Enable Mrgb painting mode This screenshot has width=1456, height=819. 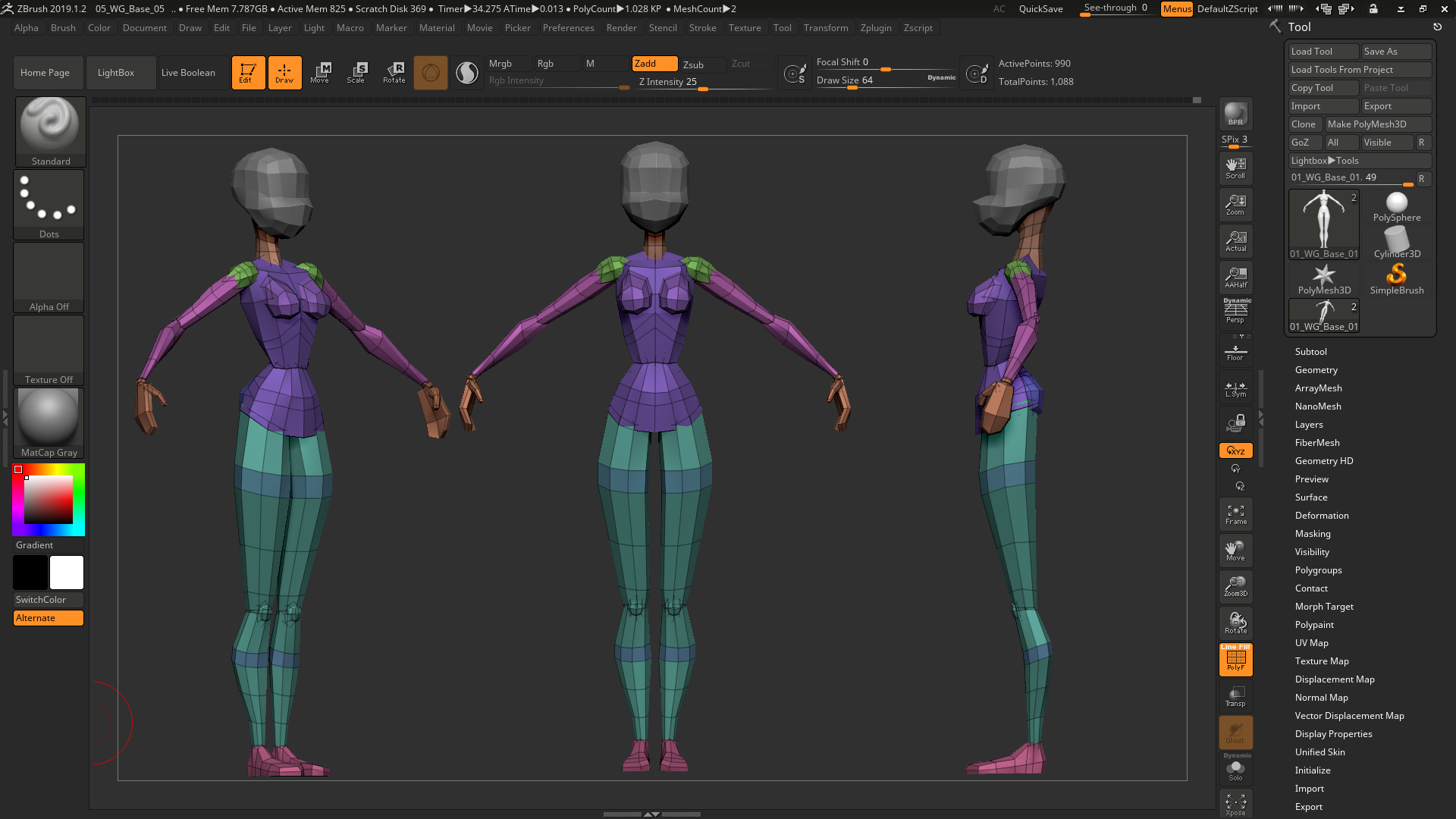click(x=507, y=64)
